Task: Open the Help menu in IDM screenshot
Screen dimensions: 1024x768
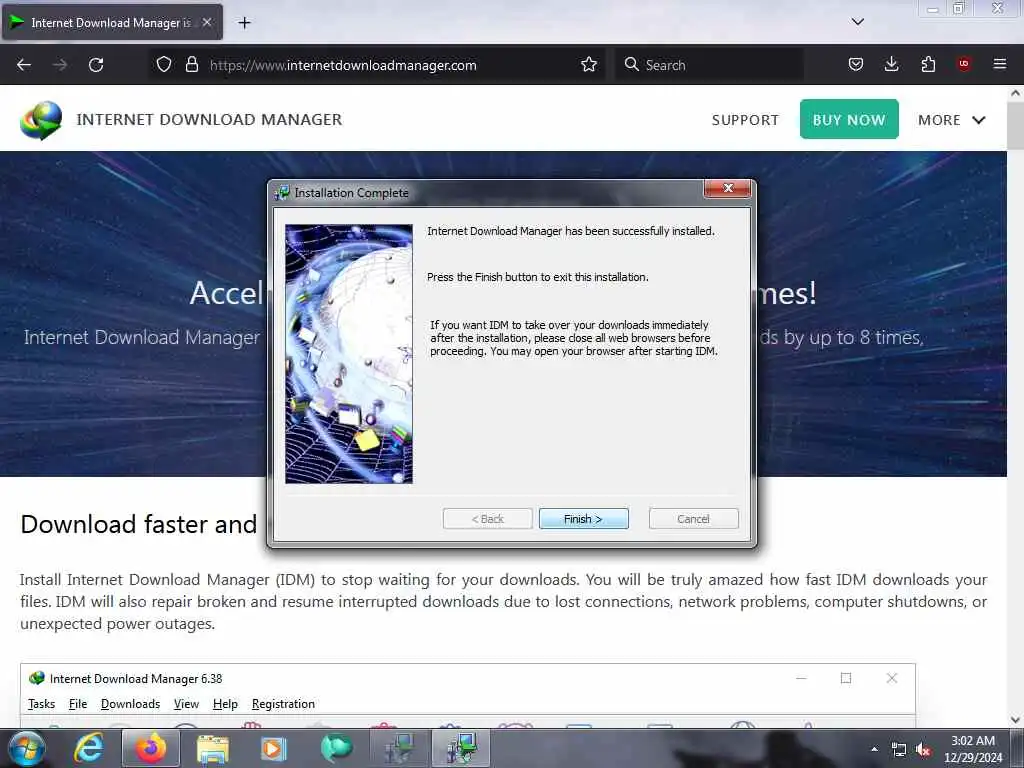Action: click(x=225, y=704)
